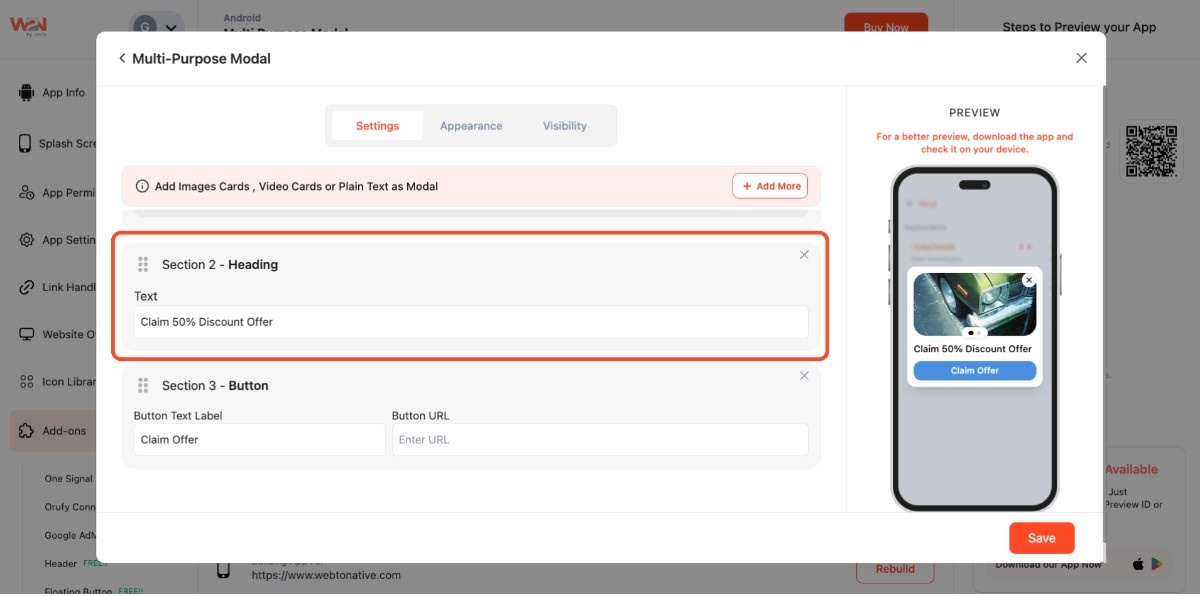The height and width of the screenshot is (596, 1200).
Task: Grab the drag handle of Section 2 Heading
Action: 143,265
